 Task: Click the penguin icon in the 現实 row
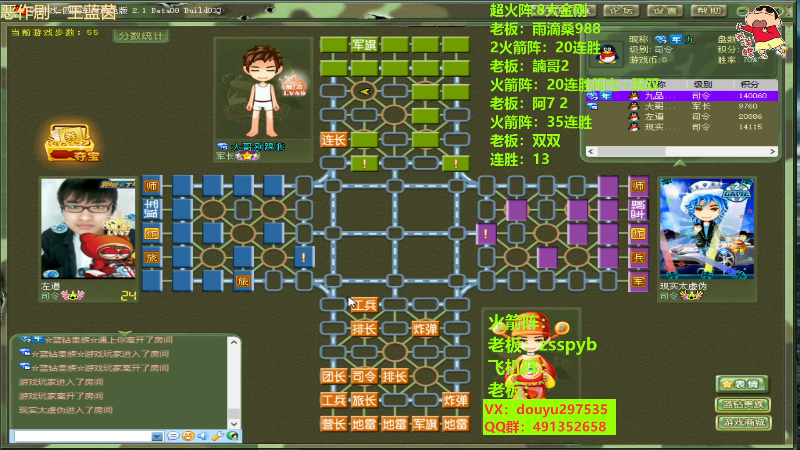[x=634, y=127]
